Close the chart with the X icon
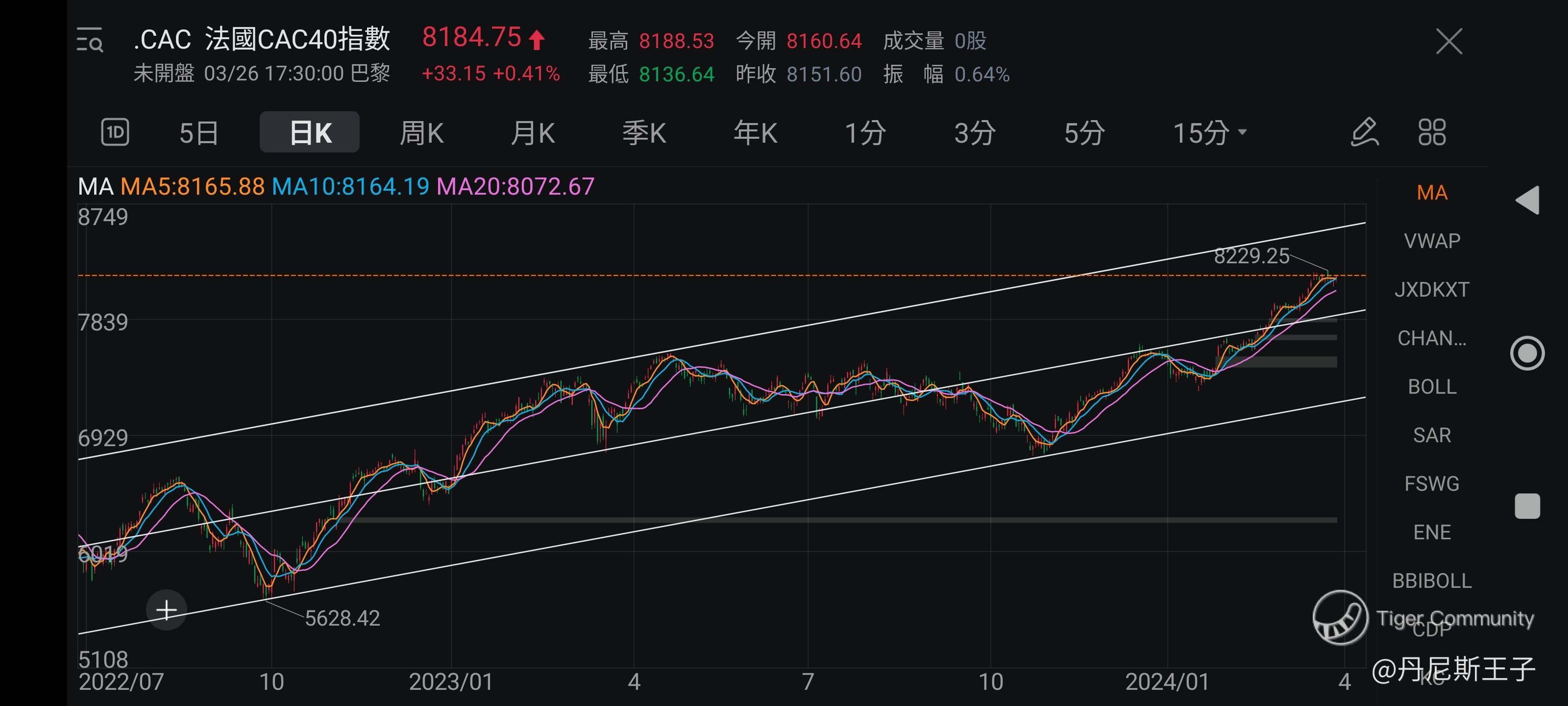1568x706 pixels. tap(1449, 41)
